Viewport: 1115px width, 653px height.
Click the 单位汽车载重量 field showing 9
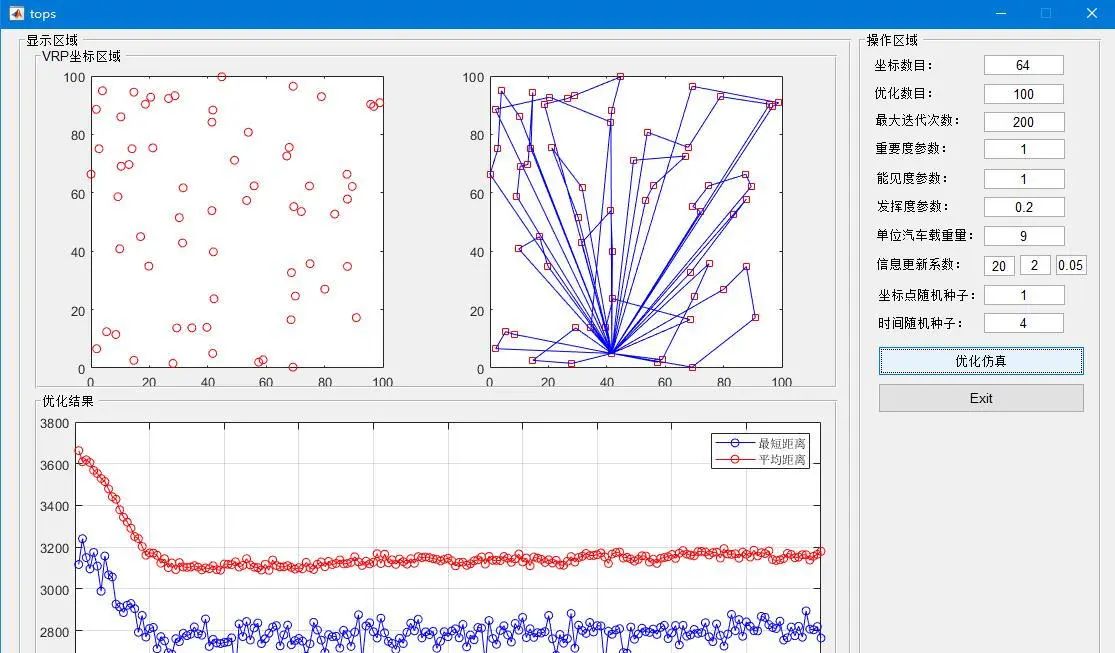click(1023, 235)
